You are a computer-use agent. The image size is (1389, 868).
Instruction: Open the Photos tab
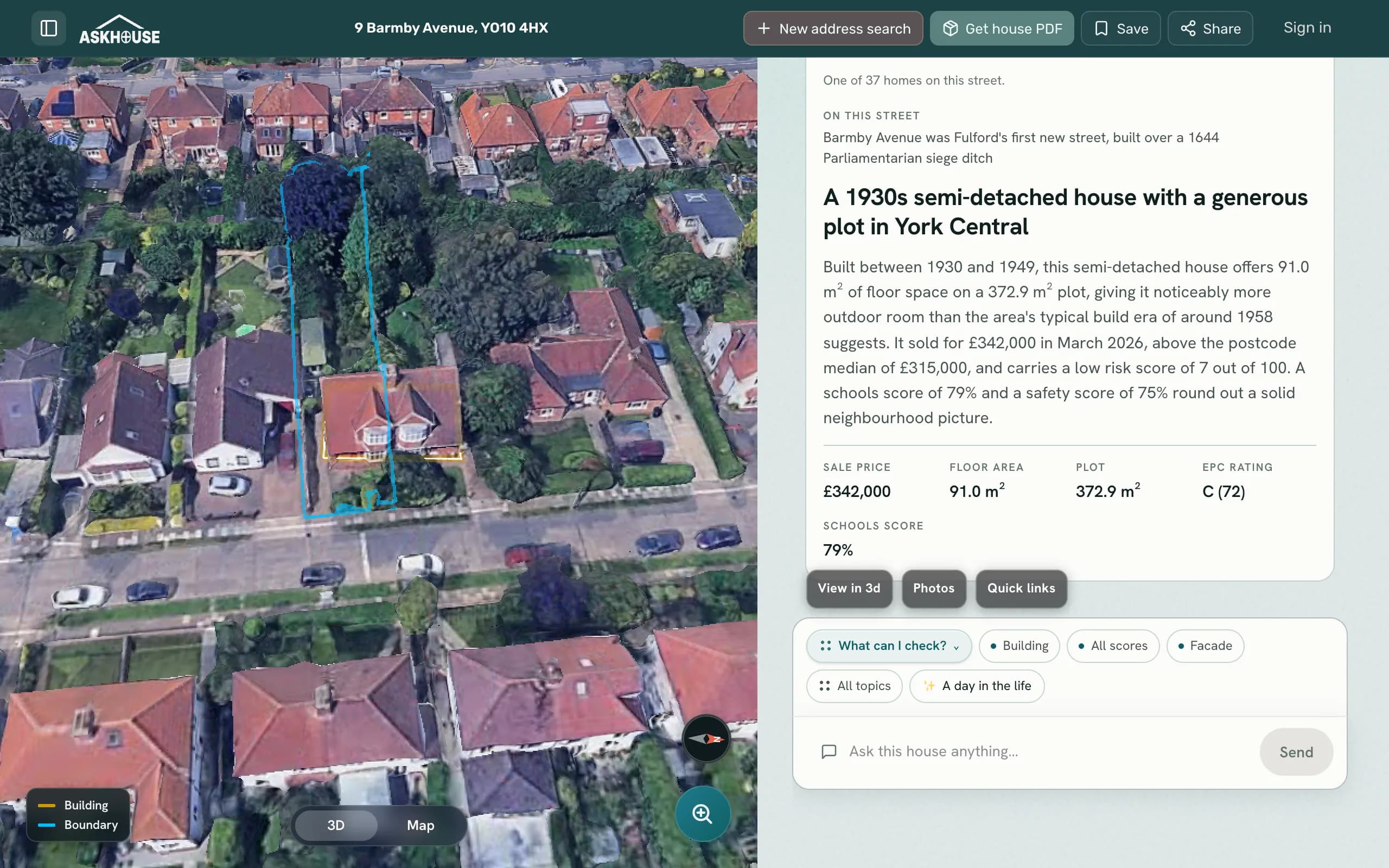933,589
